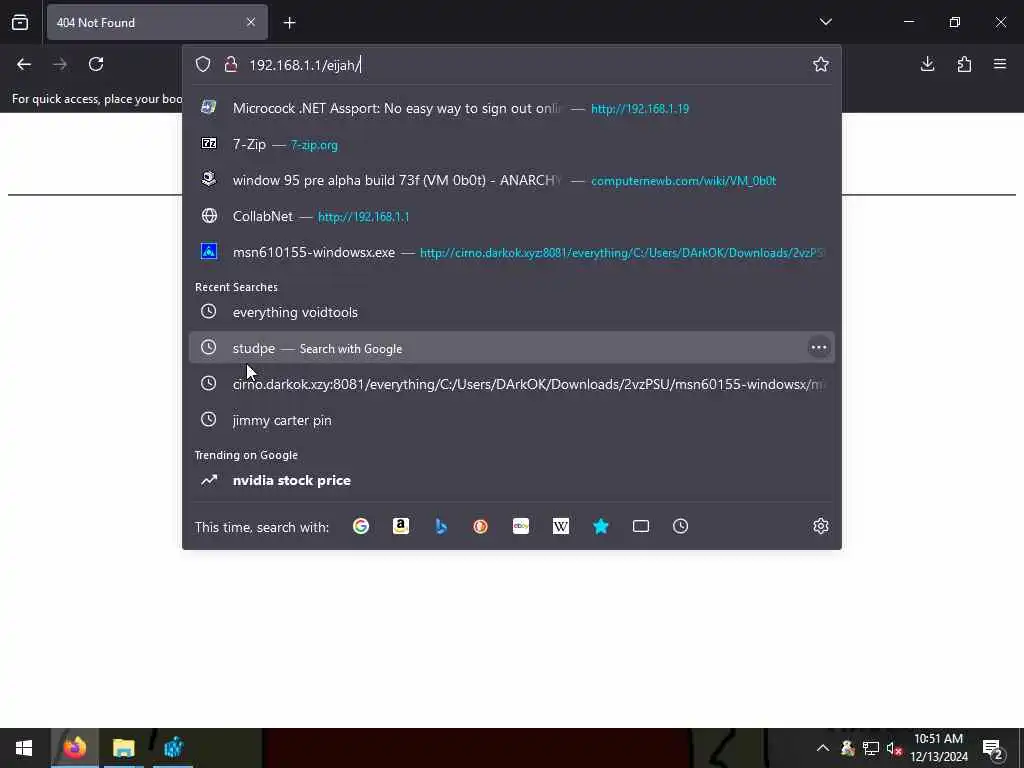Click into the address bar URL text
The height and width of the screenshot is (768, 1024).
pos(304,65)
